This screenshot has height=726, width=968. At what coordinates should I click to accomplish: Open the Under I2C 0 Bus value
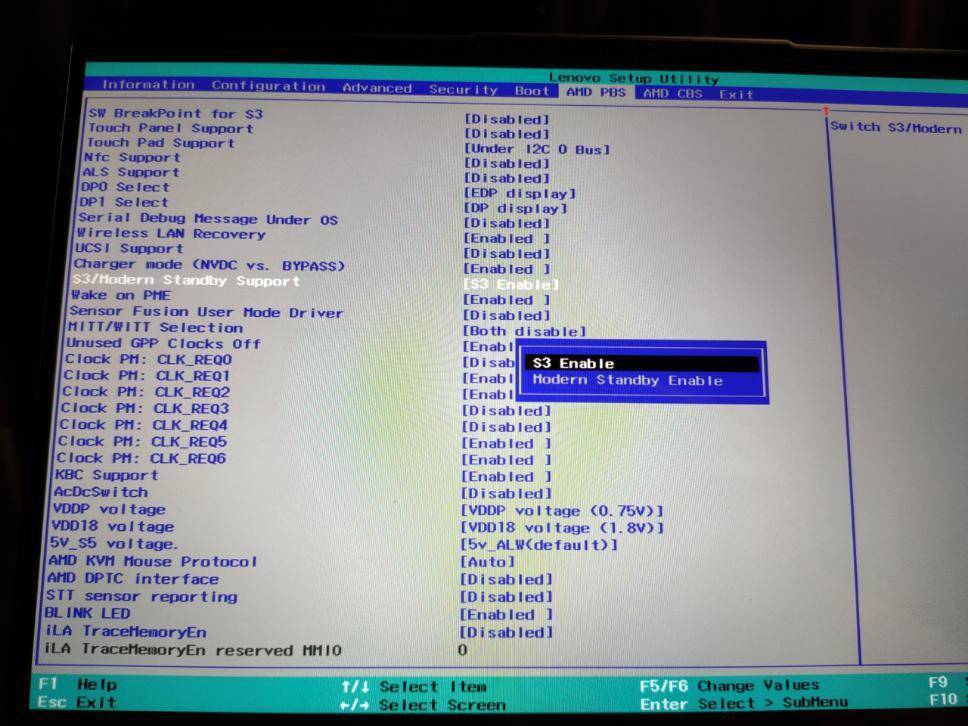coord(537,149)
